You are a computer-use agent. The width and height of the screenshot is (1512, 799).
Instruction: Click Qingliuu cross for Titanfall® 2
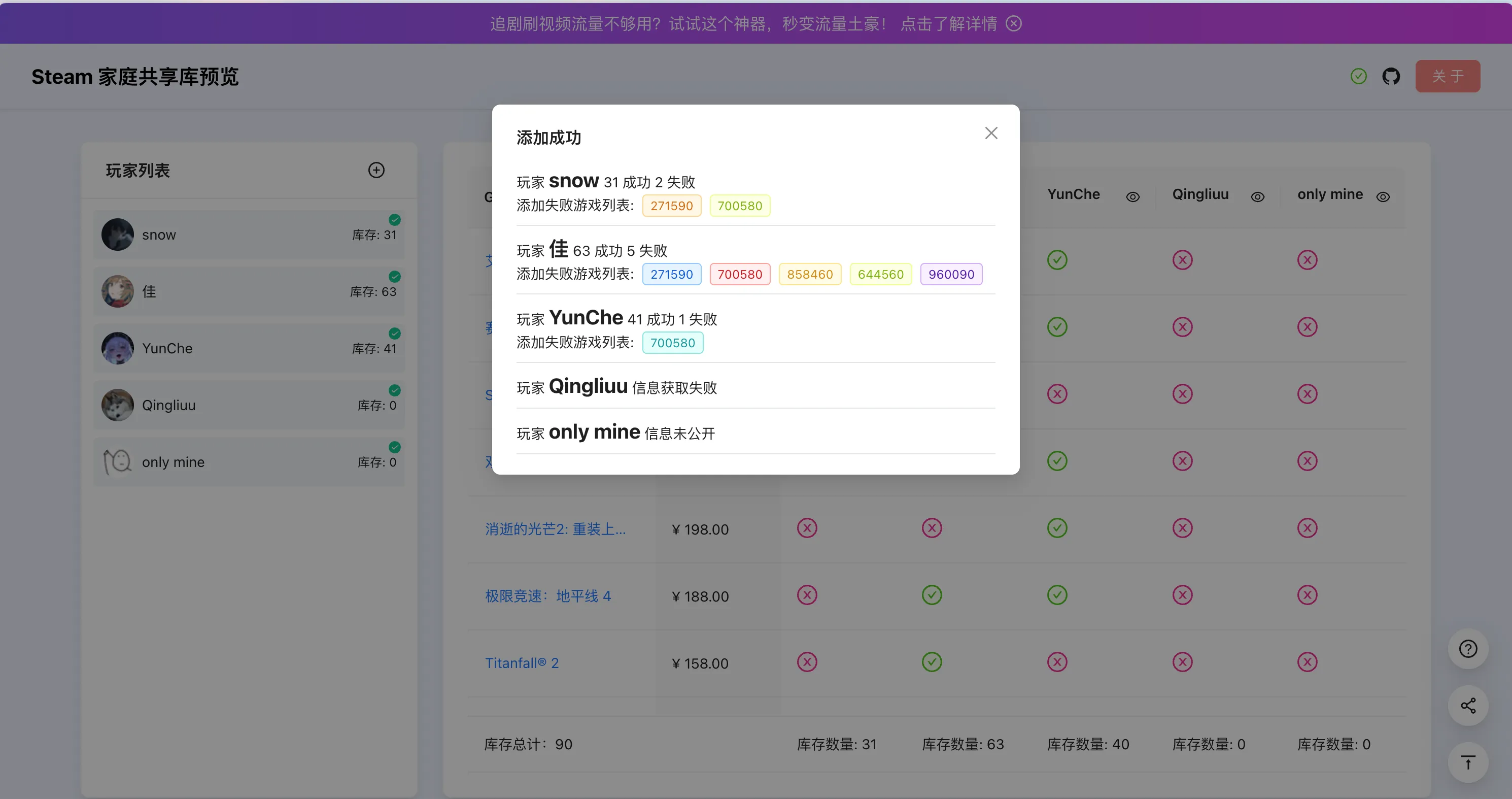coord(1182,662)
